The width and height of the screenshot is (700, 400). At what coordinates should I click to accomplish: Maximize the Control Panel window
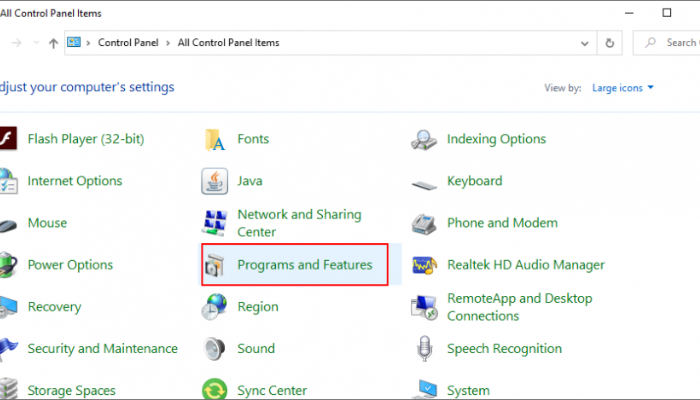click(x=667, y=13)
